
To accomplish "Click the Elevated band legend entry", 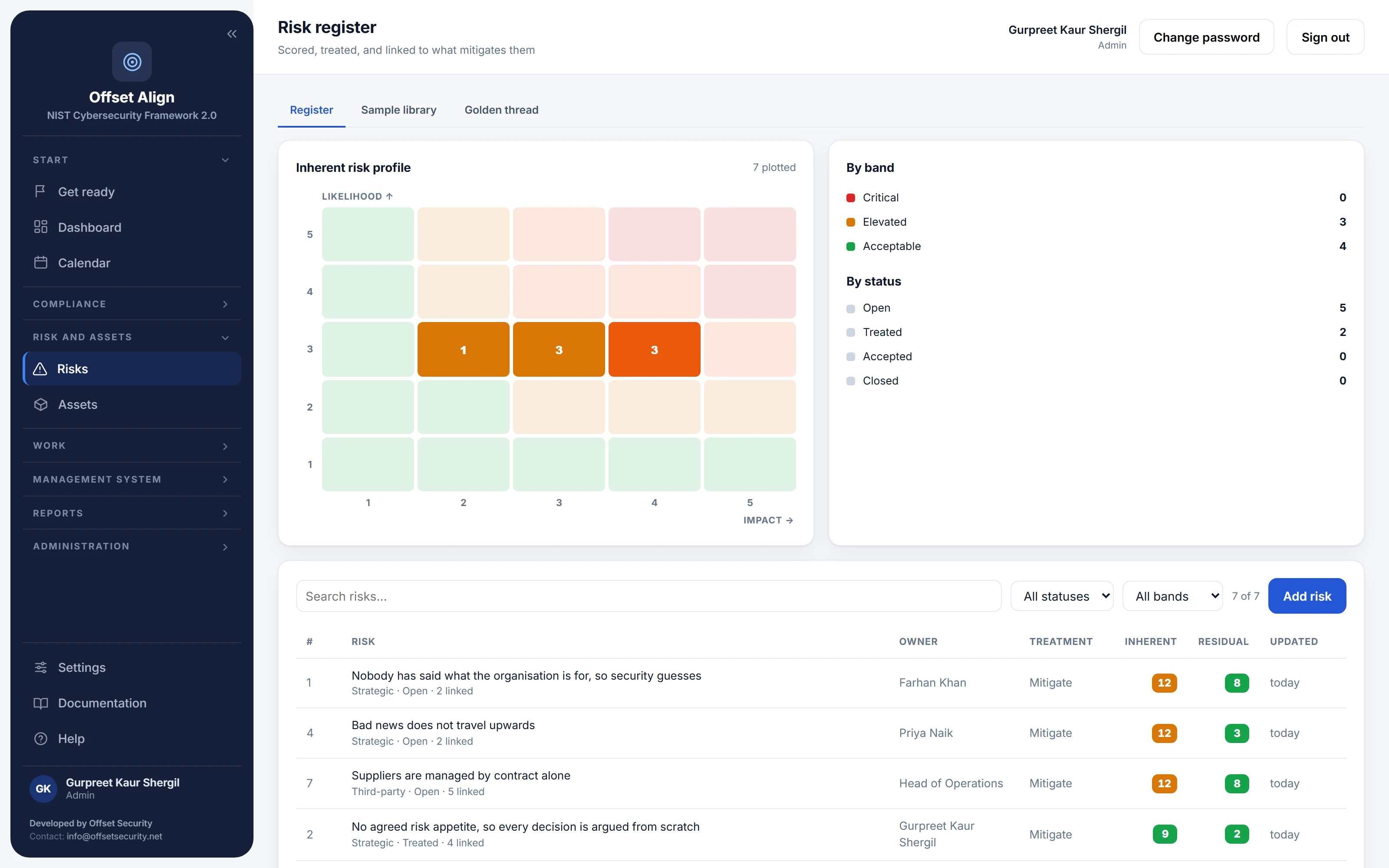I will [1096, 222].
